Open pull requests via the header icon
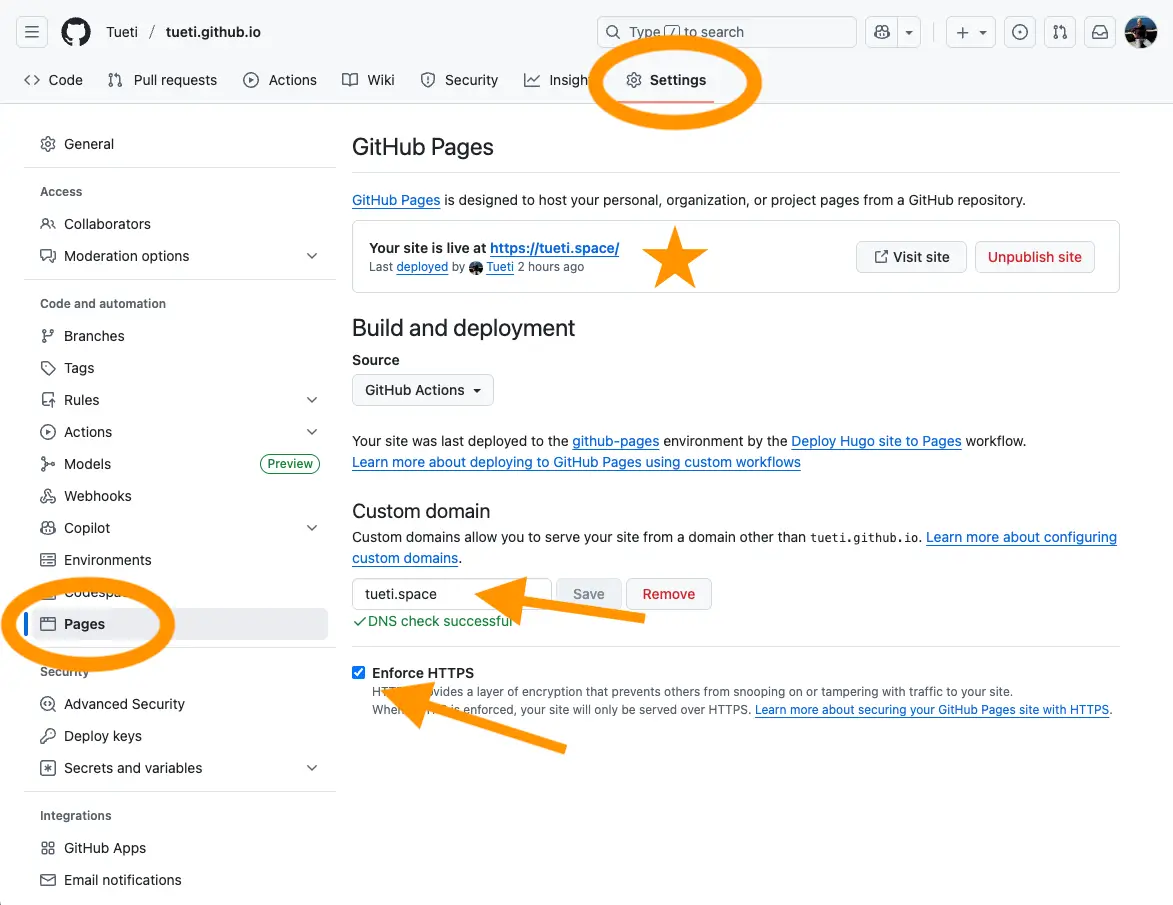This screenshot has height=905, width=1173. pos(1059,31)
